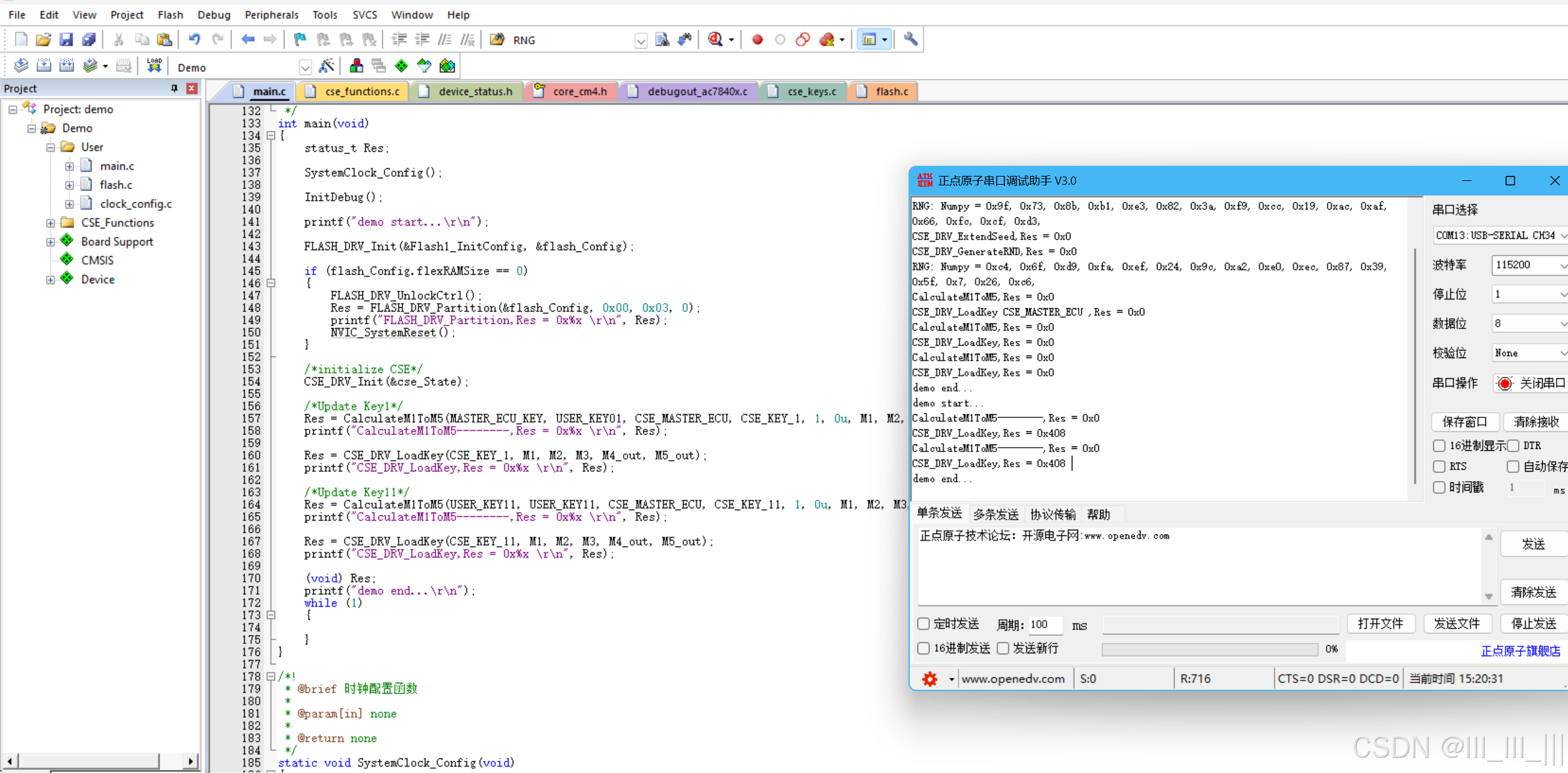
Task: Open the Peripherals menu
Action: coord(271,15)
